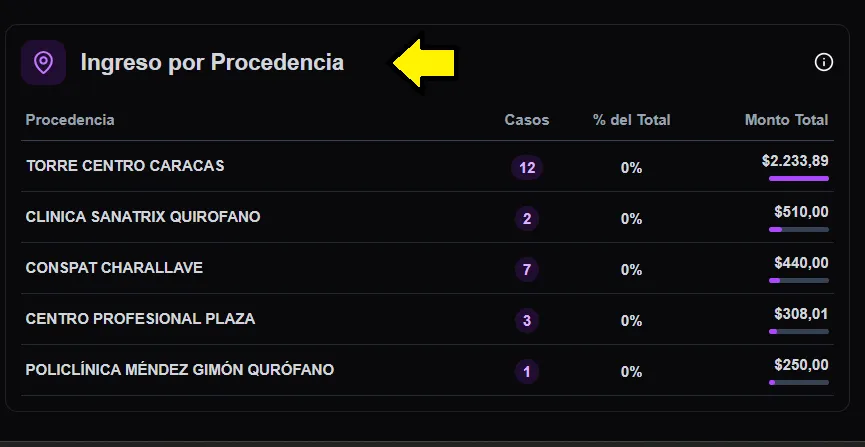Viewport: 865px width, 447px height.
Task: Sort by Procedencia column header
Action: click(70, 120)
